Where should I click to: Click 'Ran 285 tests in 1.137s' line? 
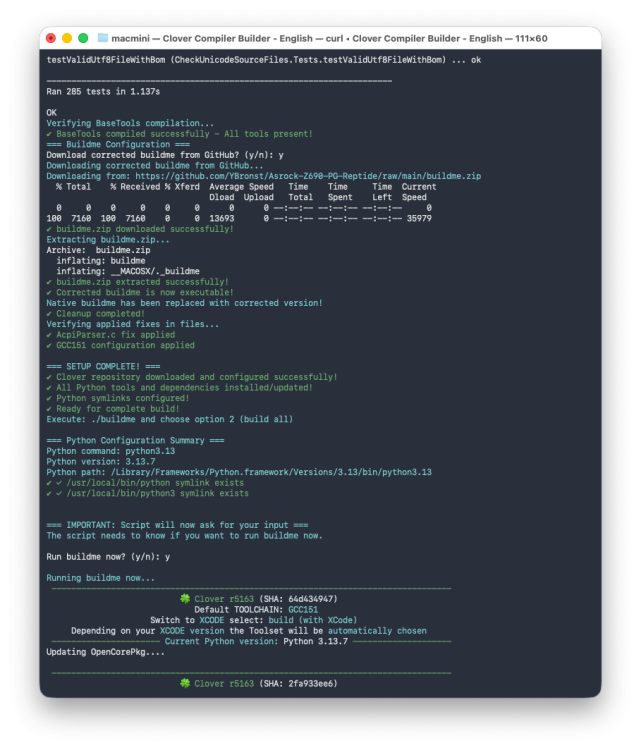(x=103, y=91)
